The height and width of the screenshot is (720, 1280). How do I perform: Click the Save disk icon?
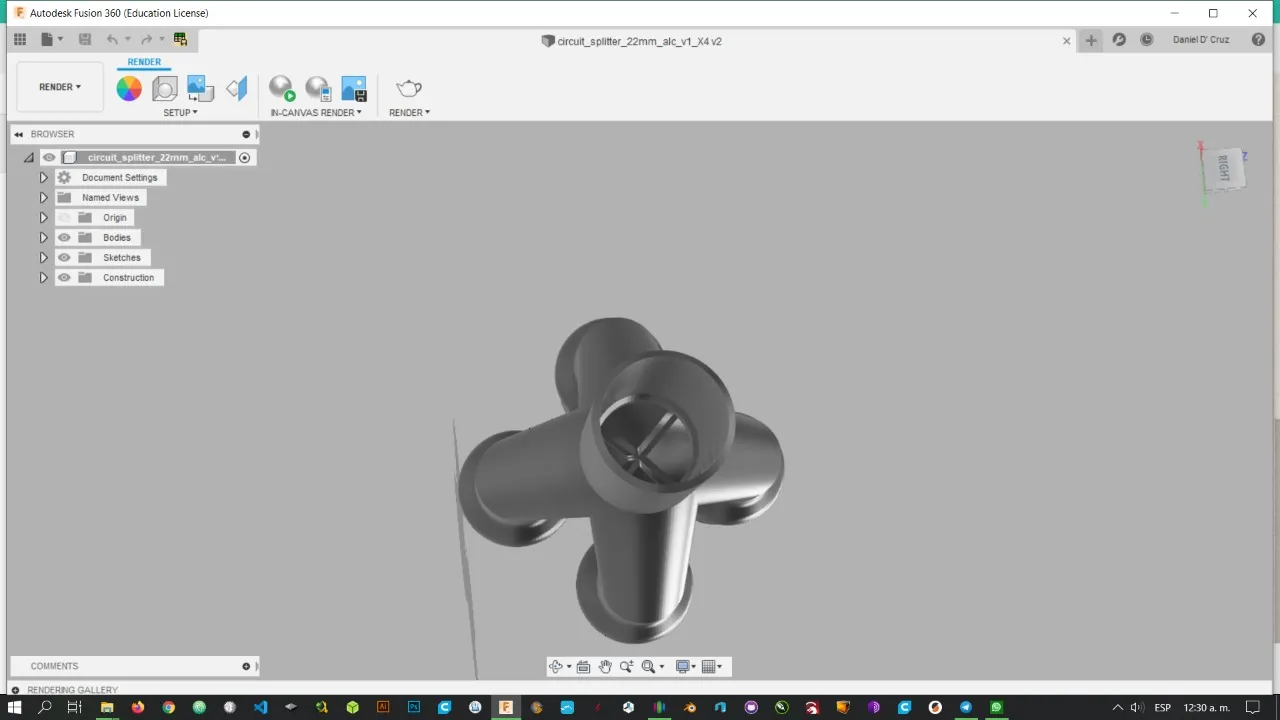tap(85, 40)
